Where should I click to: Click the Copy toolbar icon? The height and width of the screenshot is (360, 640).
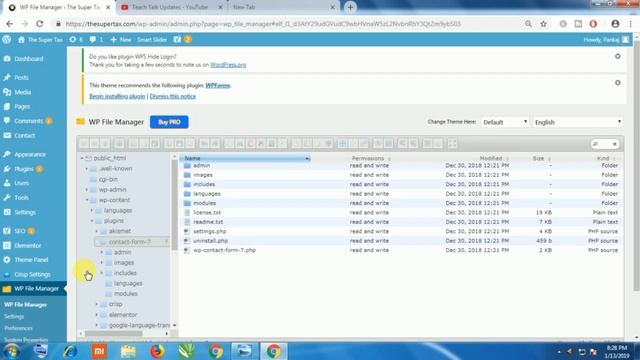[x=229, y=144]
